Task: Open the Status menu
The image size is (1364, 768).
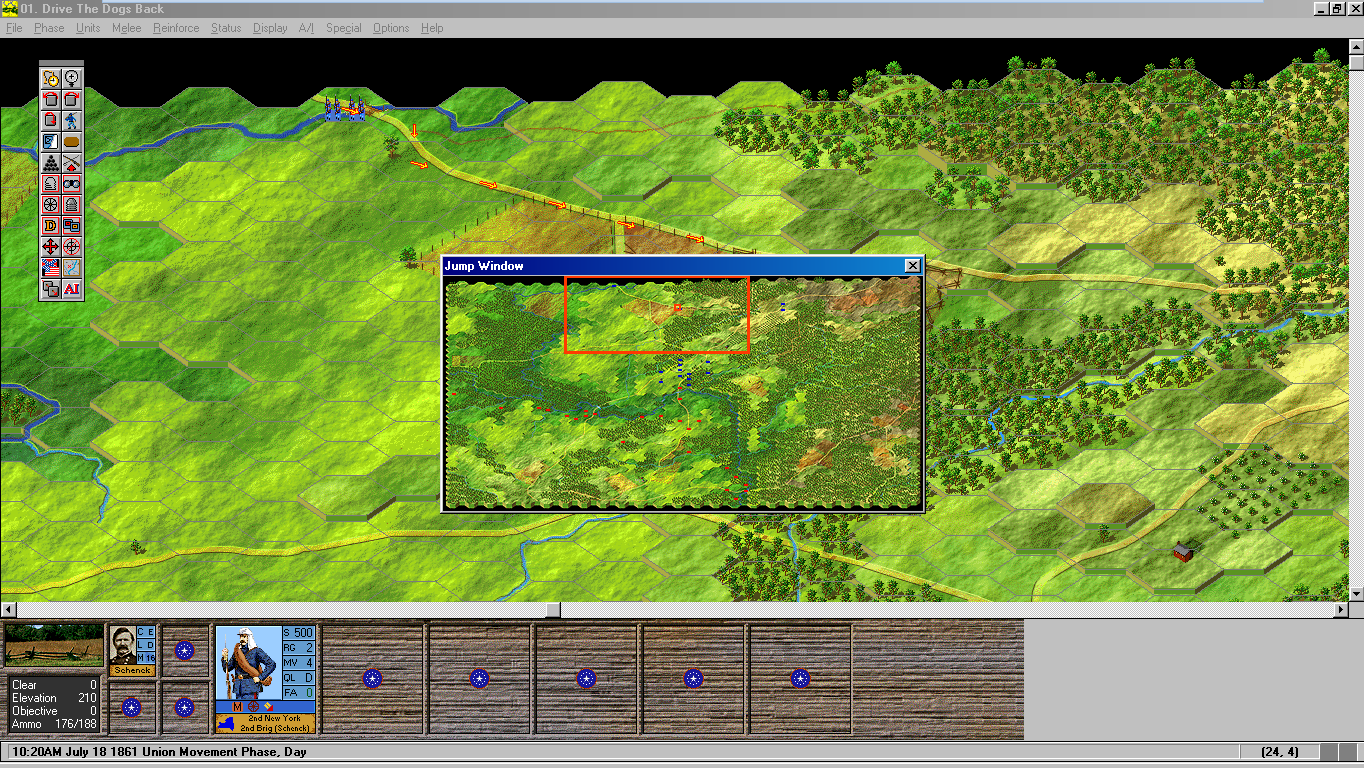Action: 226,28
